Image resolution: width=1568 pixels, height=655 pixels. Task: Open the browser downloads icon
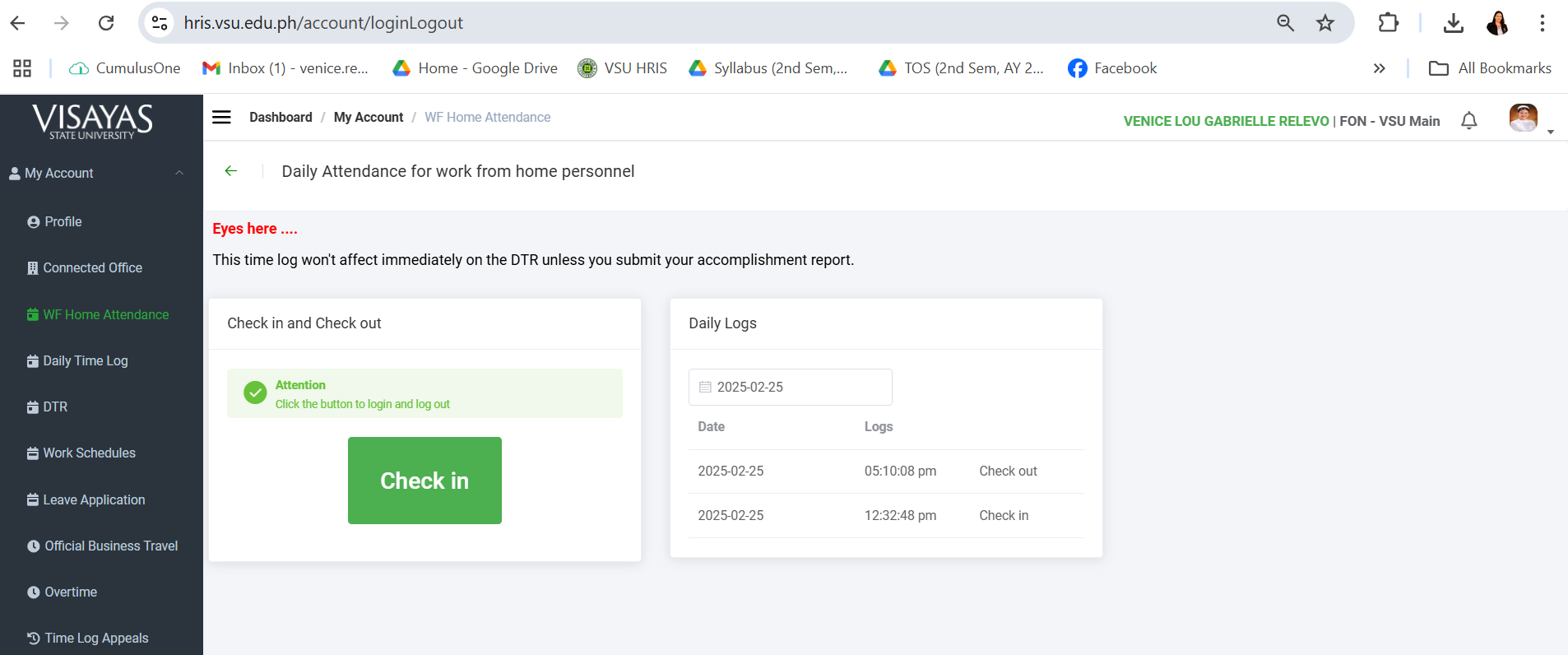[x=1453, y=23]
